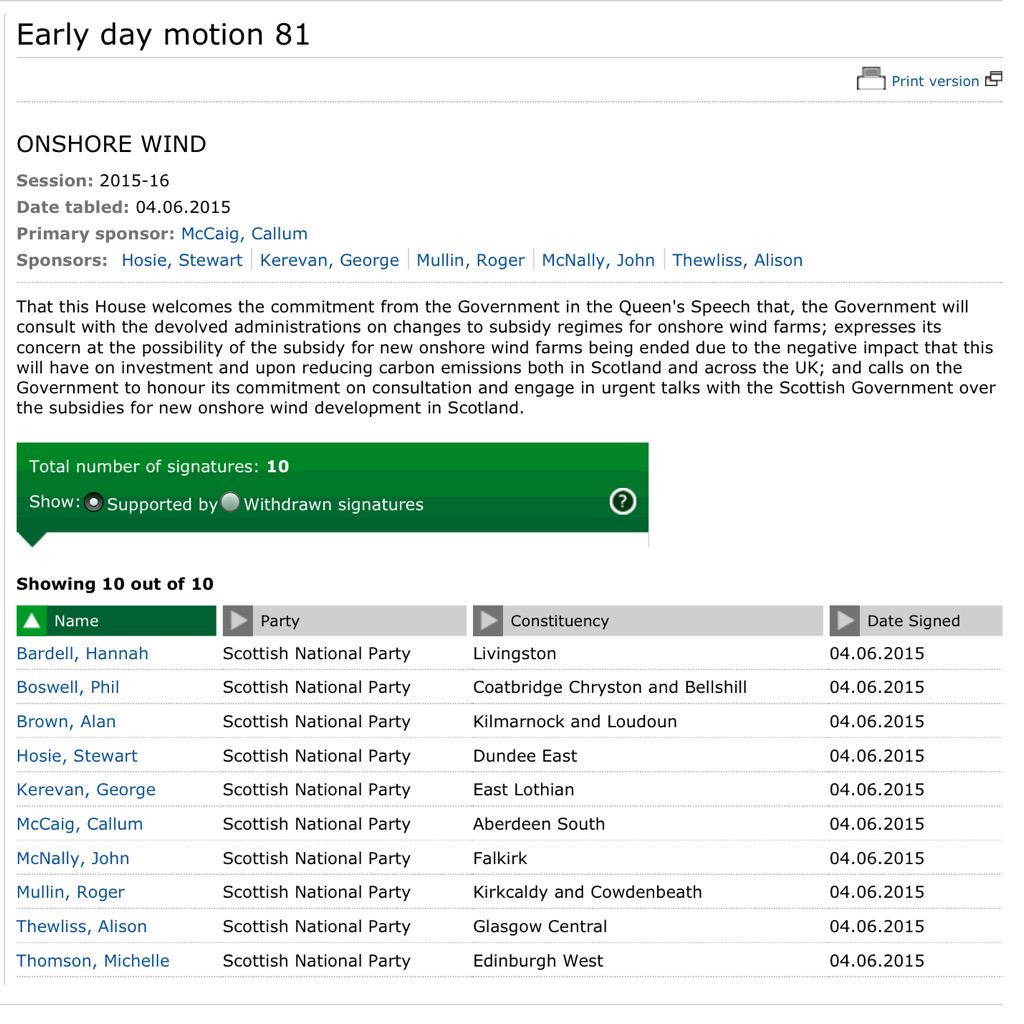Open the help question mark icon

pyautogui.click(x=622, y=502)
